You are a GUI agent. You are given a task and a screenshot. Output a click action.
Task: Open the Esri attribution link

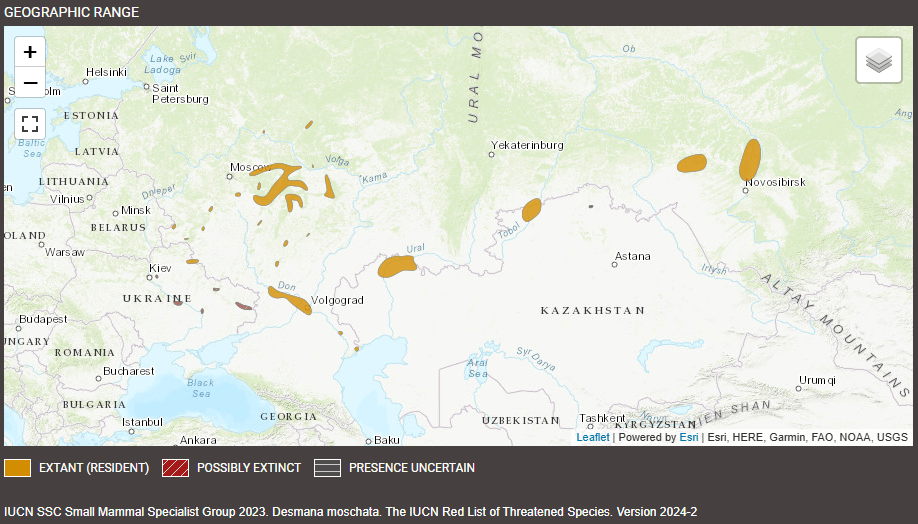689,437
